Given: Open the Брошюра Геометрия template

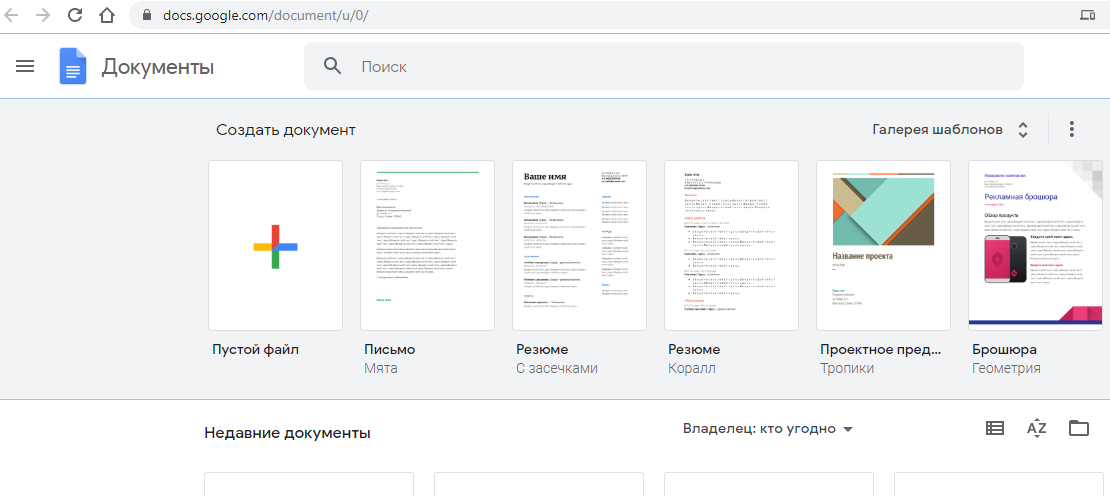Looking at the screenshot, I should (1035, 245).
